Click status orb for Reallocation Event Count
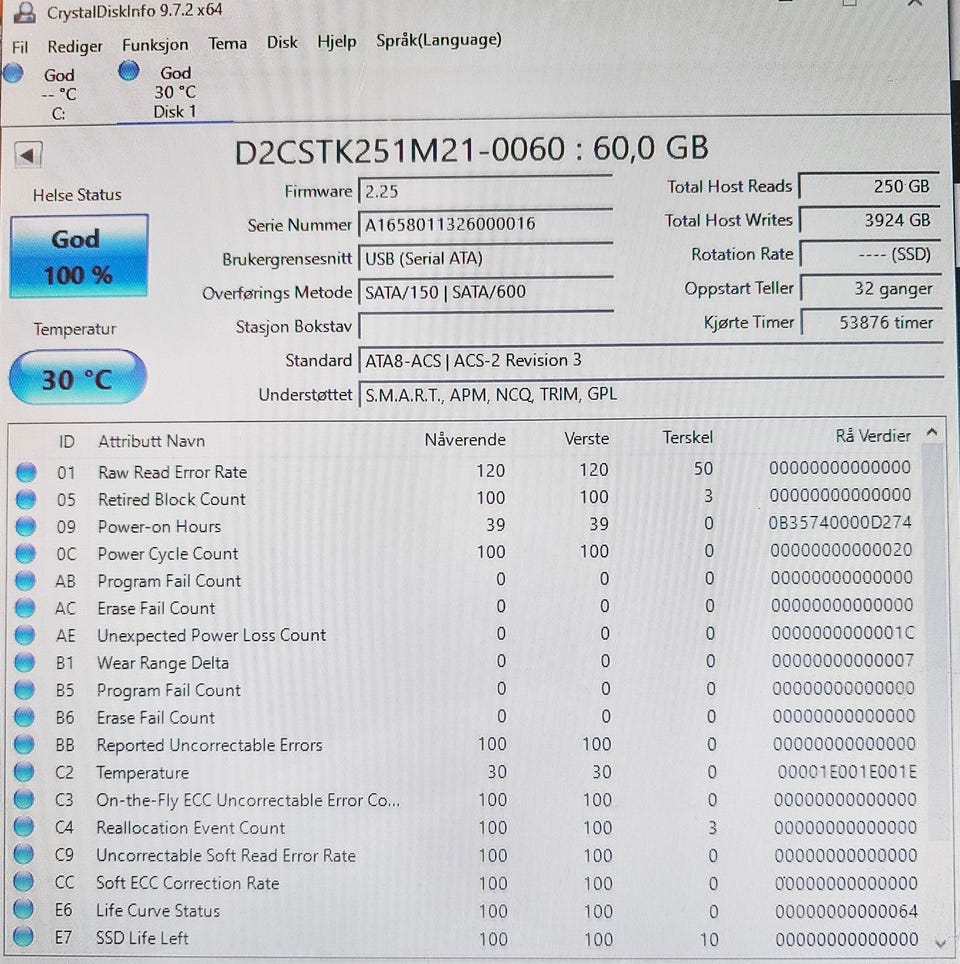This screenshot has width=960, height=964. click(x=23, y=828)
